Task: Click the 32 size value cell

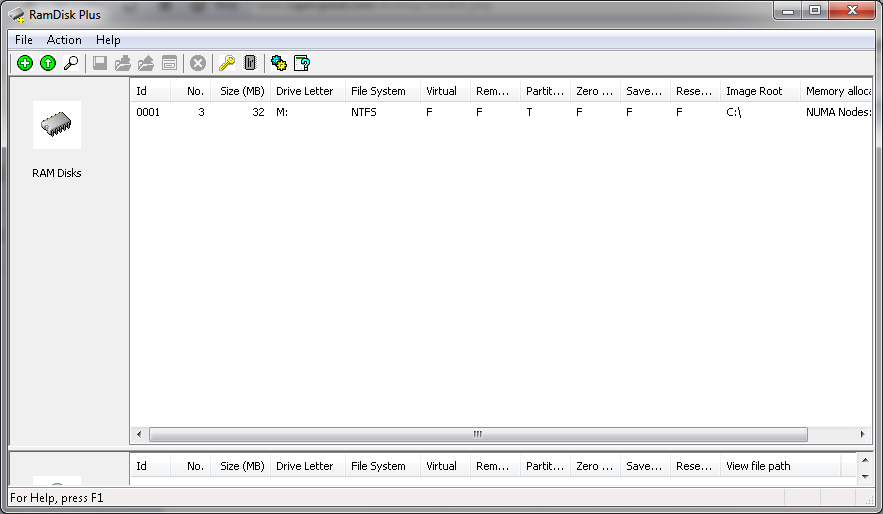Action: coord(258,112)
